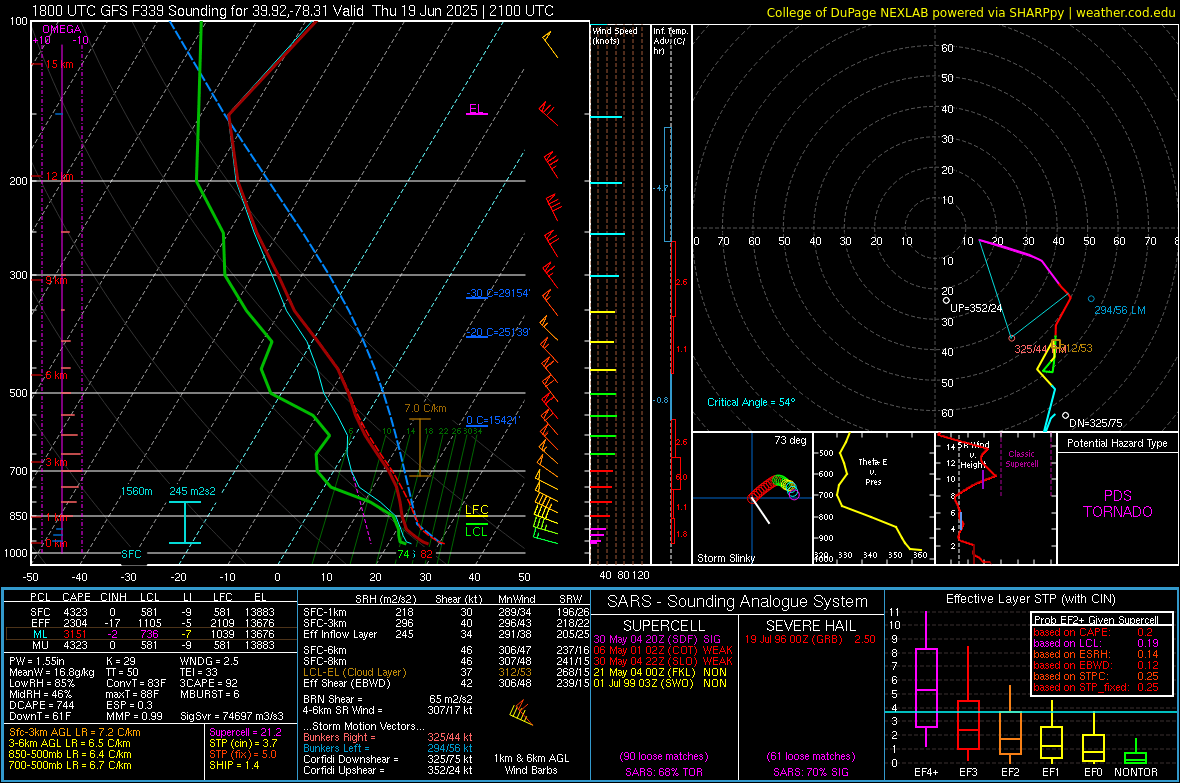Click 'Effective Layer STP (with CIN)' title
The image size is (1180, 783).
(x=1031, y=599)
